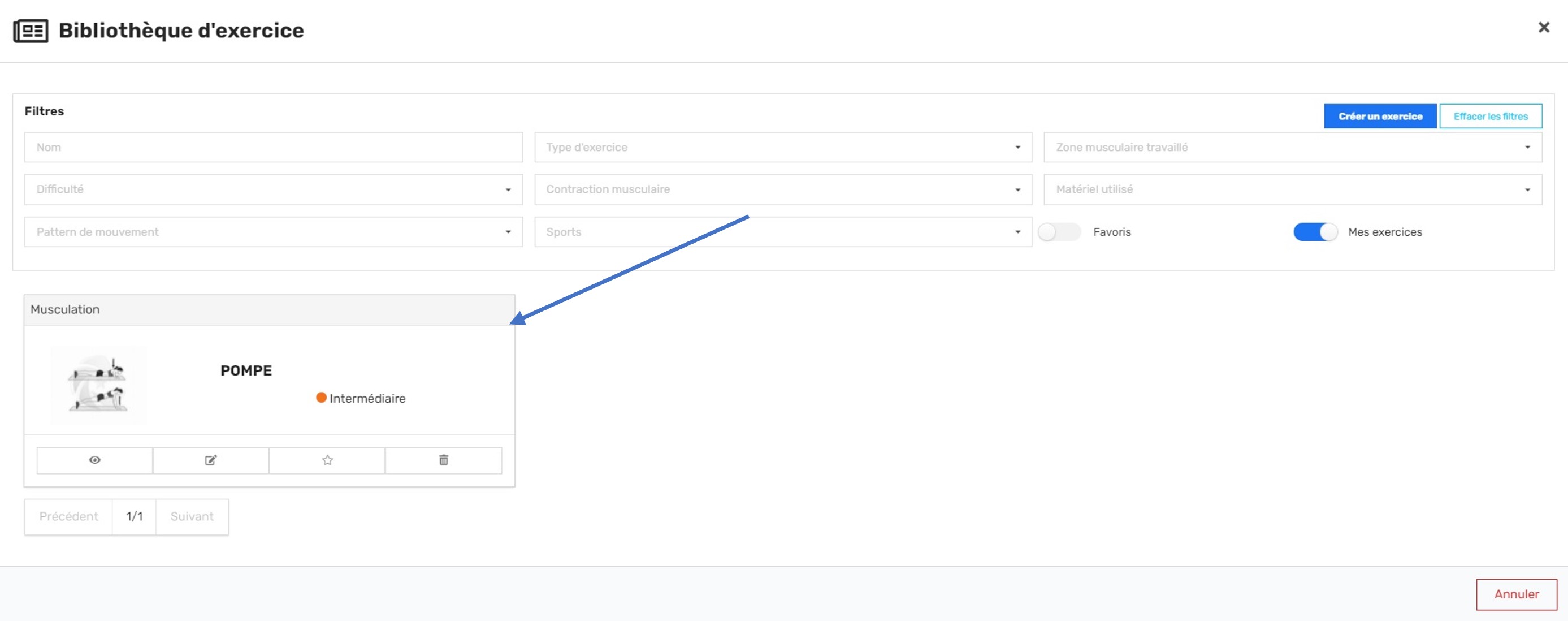Close the exercise library dialog
The width and height of the screenshot is (1568, 621).
(1544, 27)
